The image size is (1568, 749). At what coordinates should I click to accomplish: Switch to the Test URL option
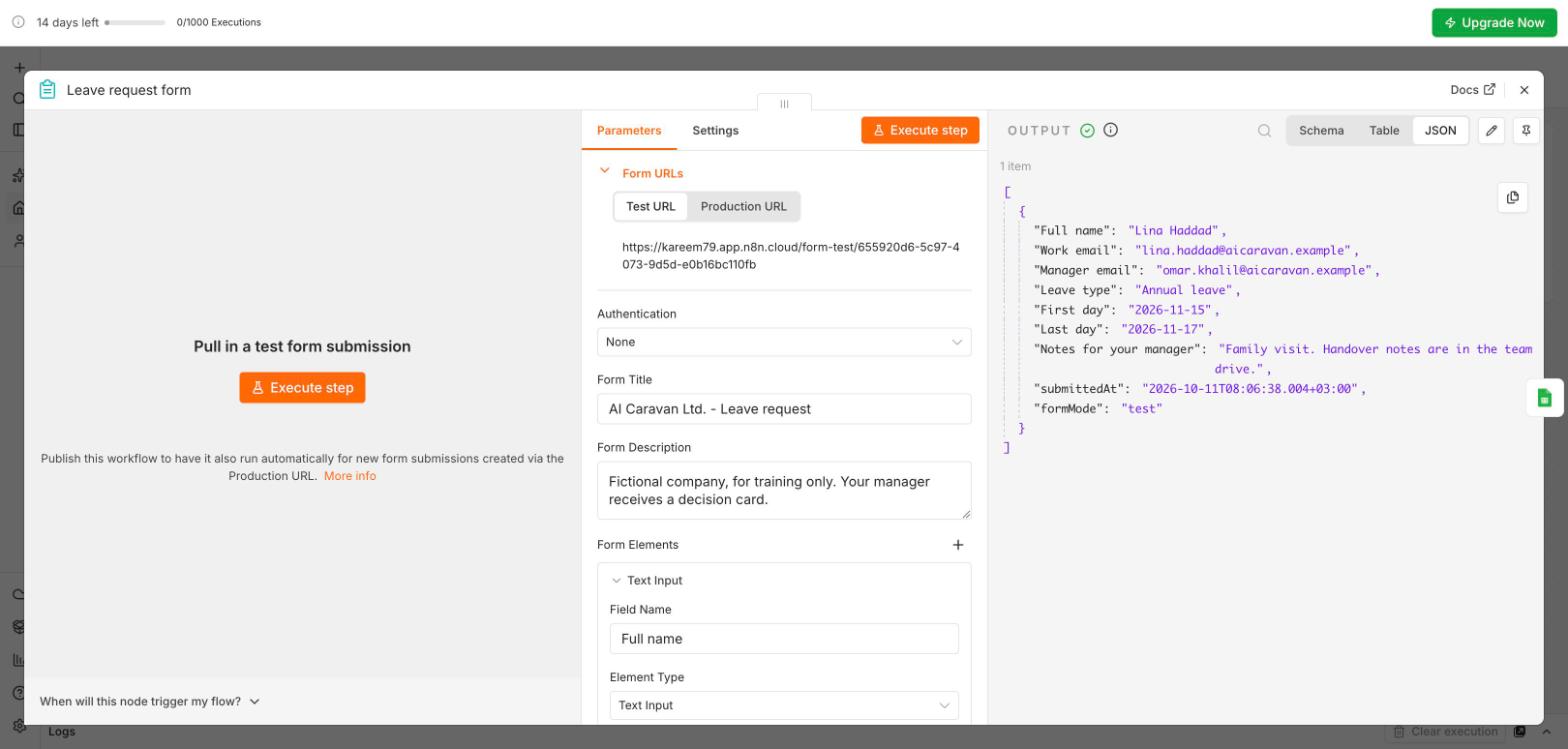coord(651,207)
